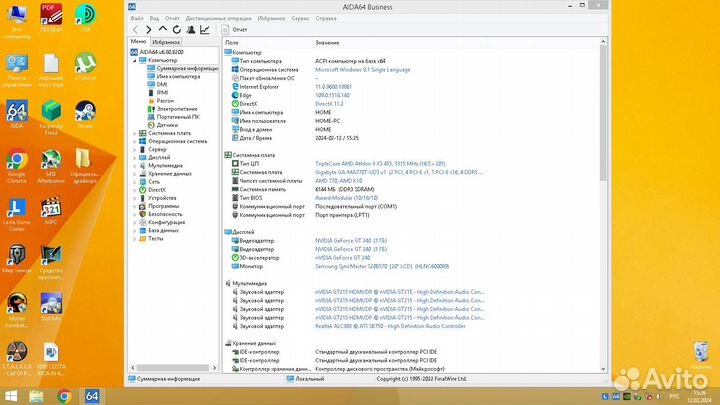Screen dimensions: 720x405
Task: Expand the Тесты tree node
Action: pos(135,239)
